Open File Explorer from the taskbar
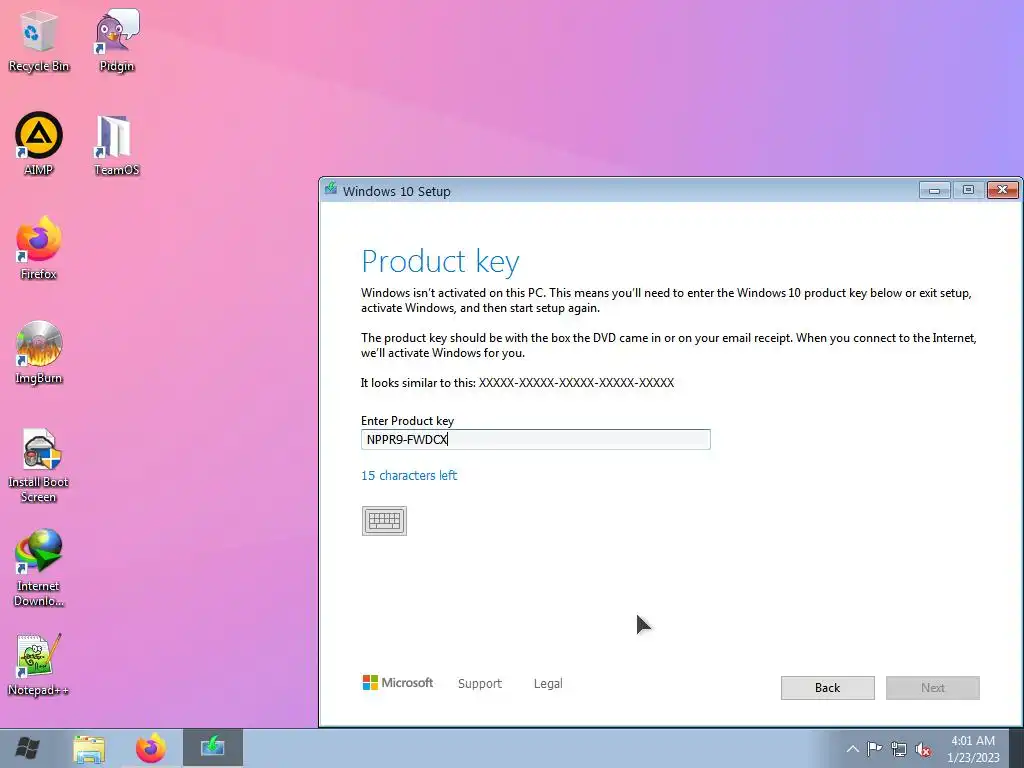Viewport: 1024px width, 768px height. [x=89, y=748]
